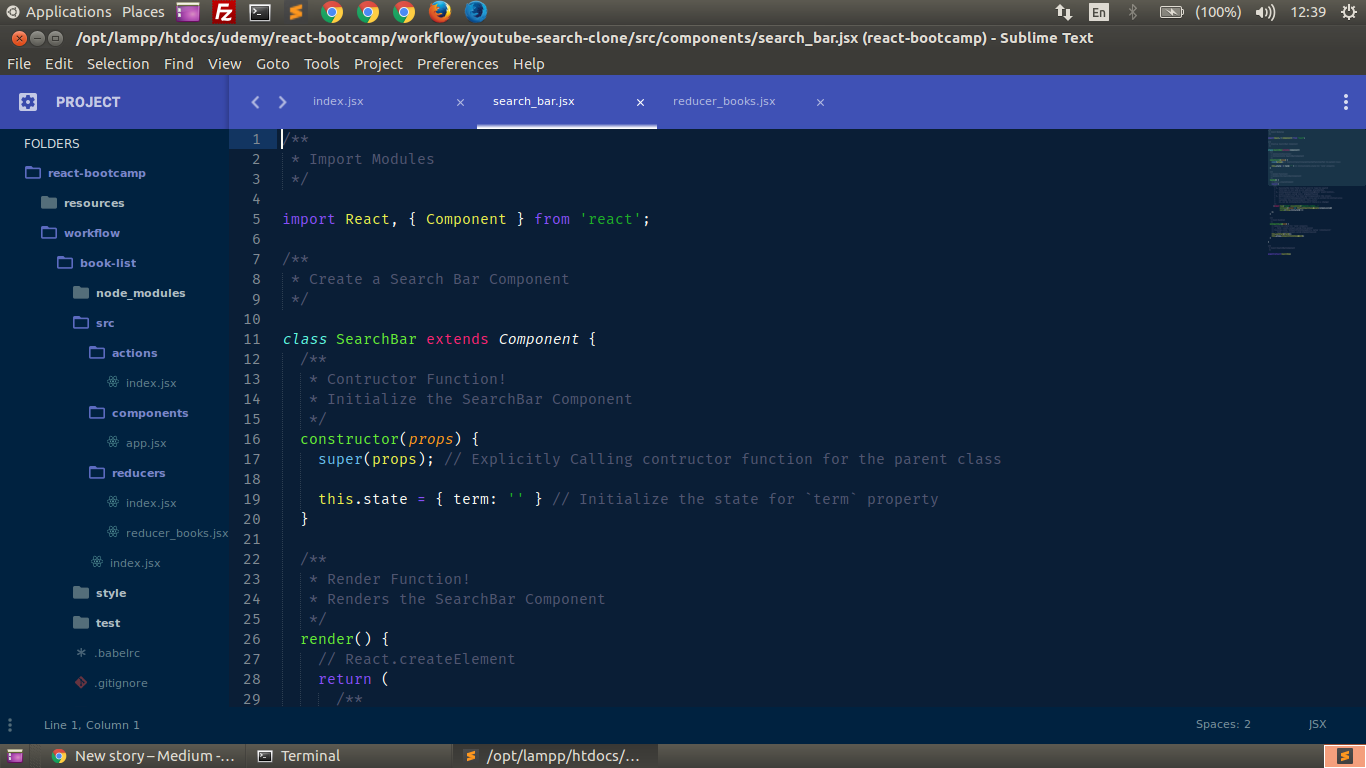Click the Bluetooth icon in the top panel
This screenshot has height=768, width=1366.
(x=1131, y=12)
